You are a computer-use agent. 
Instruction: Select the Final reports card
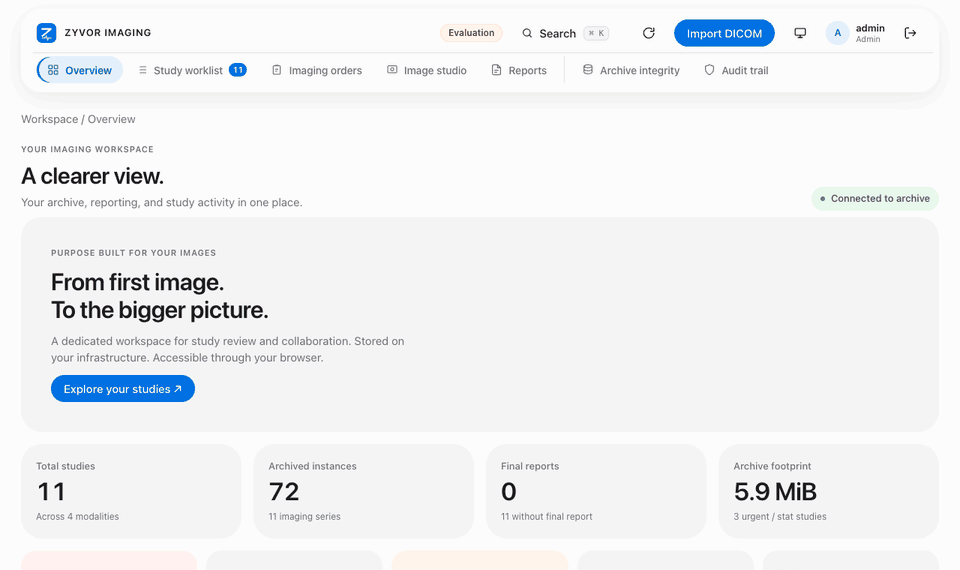(x=596, y=491)
